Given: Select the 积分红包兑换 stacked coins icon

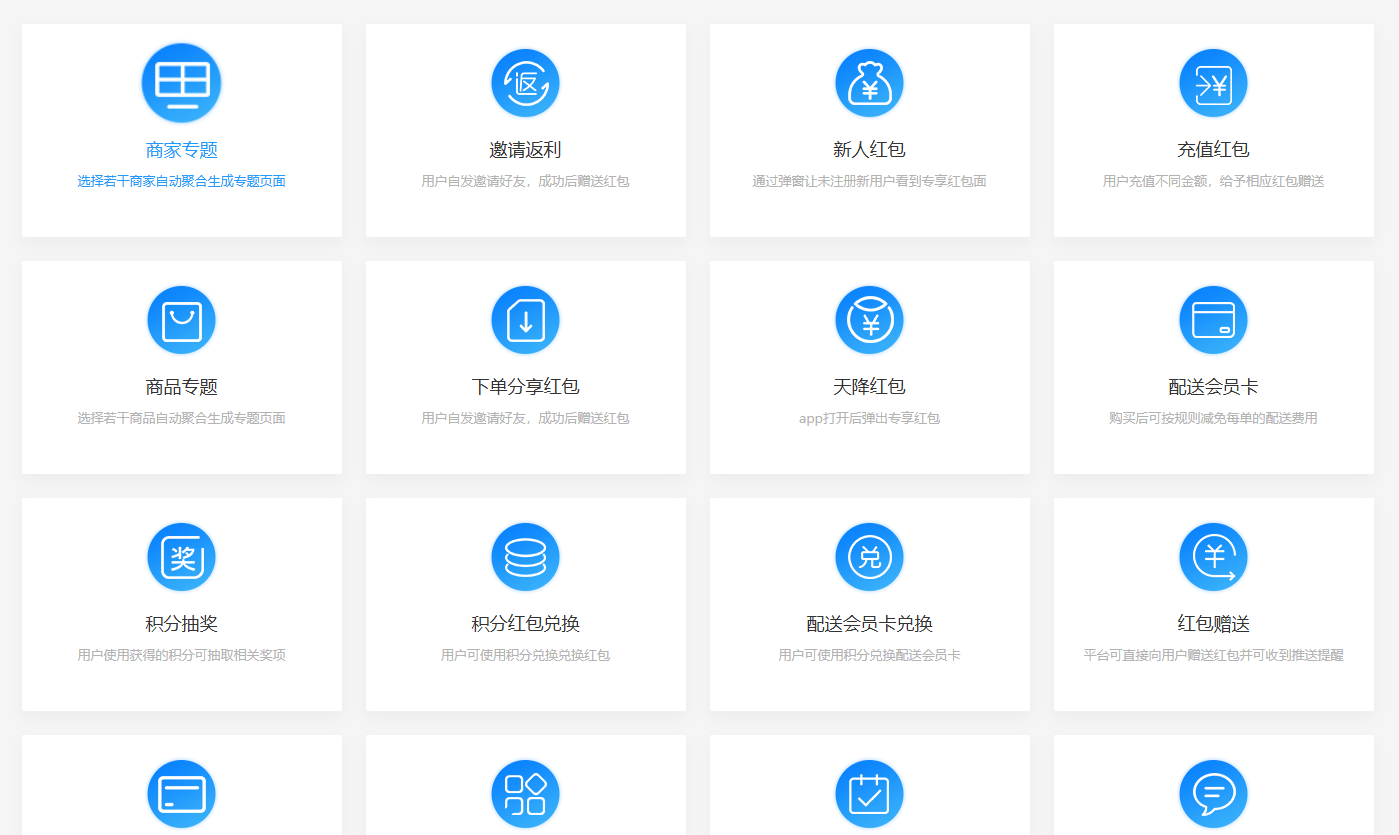Looking at the screenshot, I should [525, 557].
